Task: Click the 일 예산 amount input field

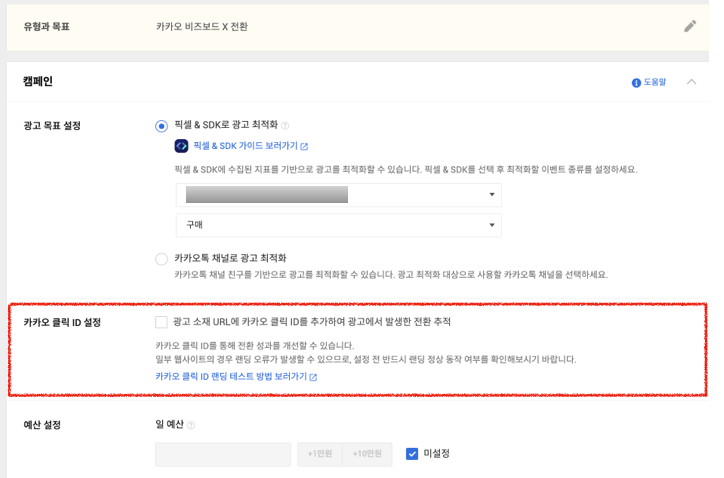Action: (223, 454)
